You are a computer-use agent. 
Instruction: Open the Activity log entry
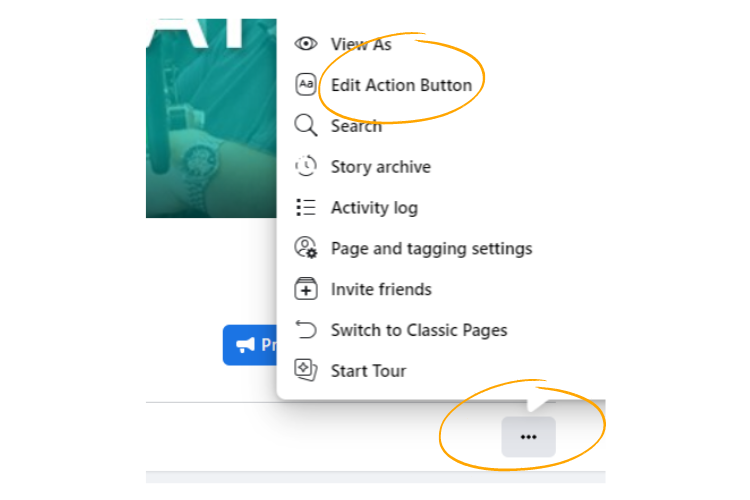click(374, 208)
